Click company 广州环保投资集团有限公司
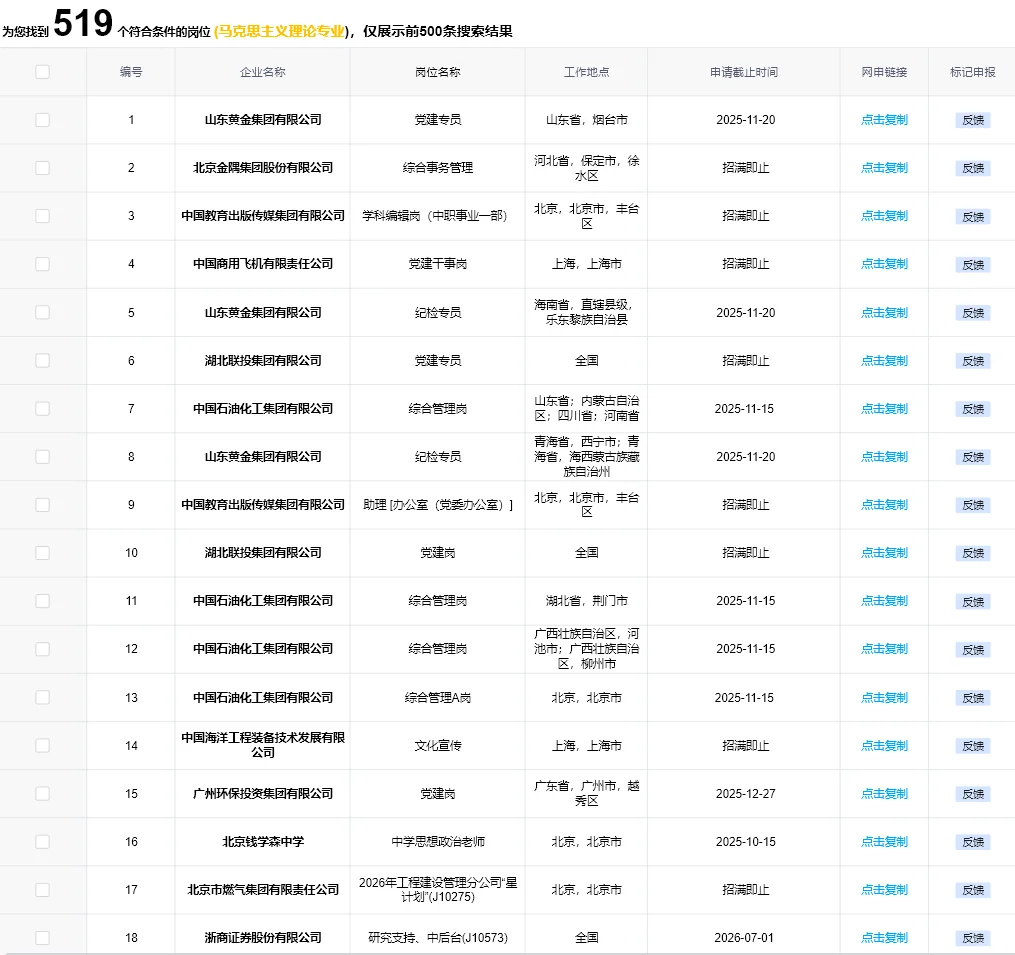Screen dimensions: 1015x955 (x=263, y=794)
